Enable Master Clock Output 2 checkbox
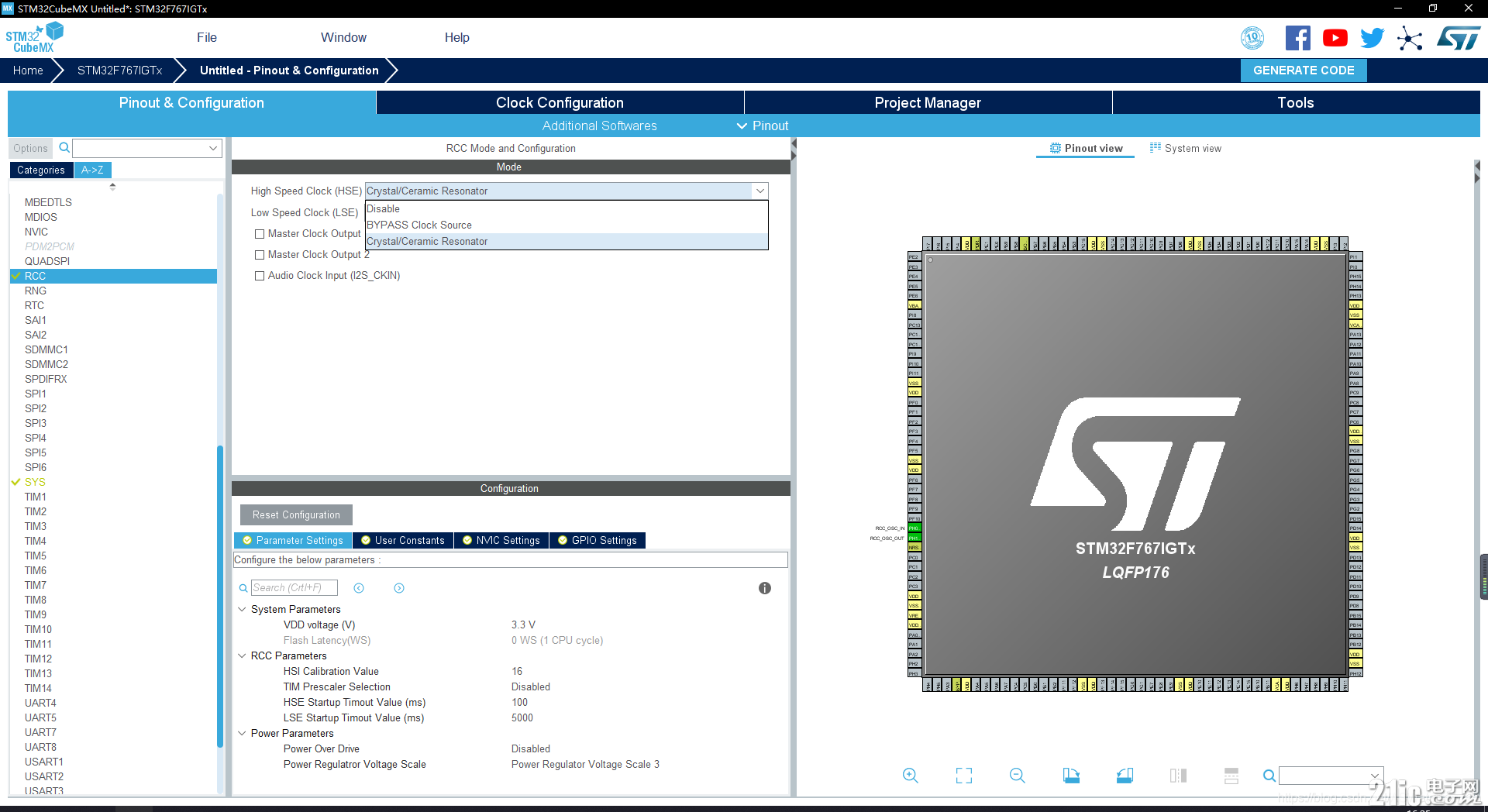1488x812 pixels. [260, 255]
